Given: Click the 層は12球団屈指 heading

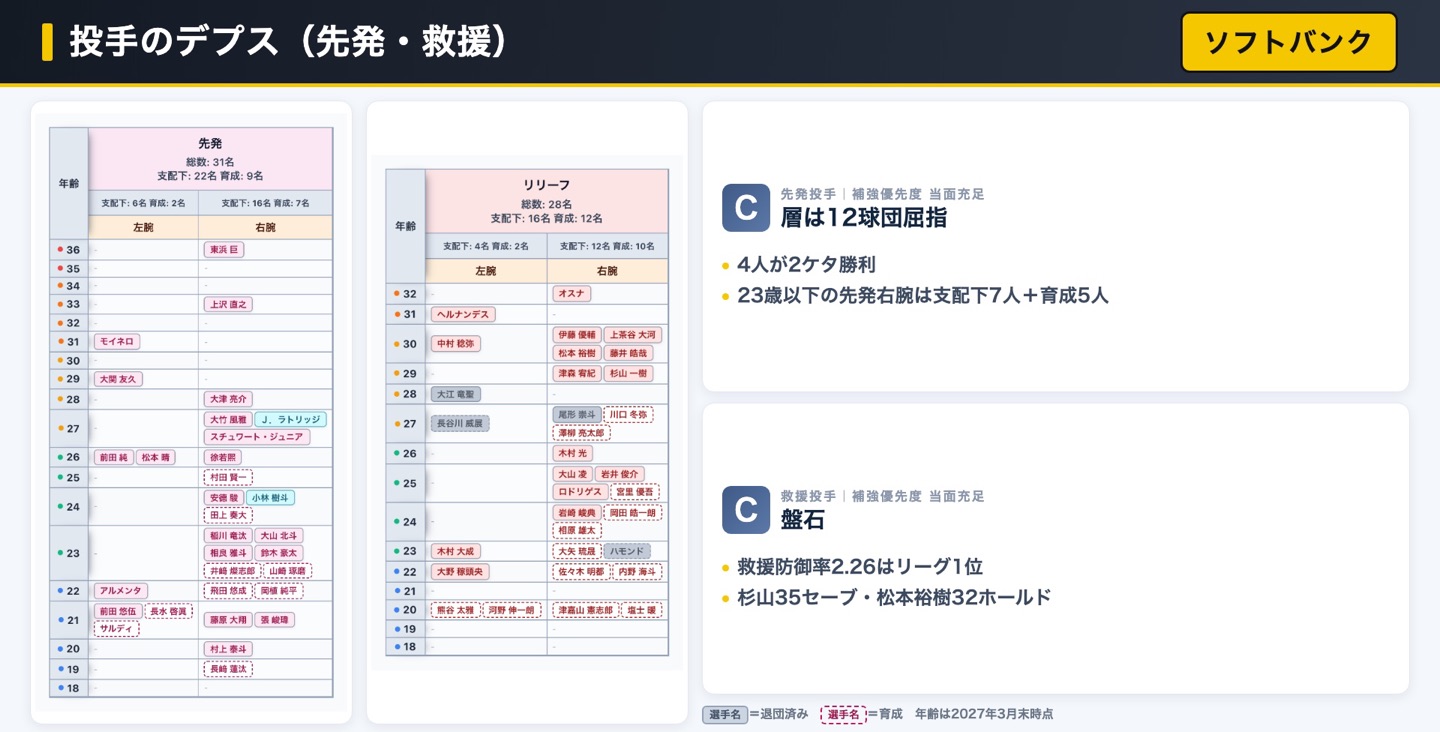Looking at the screenshot, I should point(864,217).
